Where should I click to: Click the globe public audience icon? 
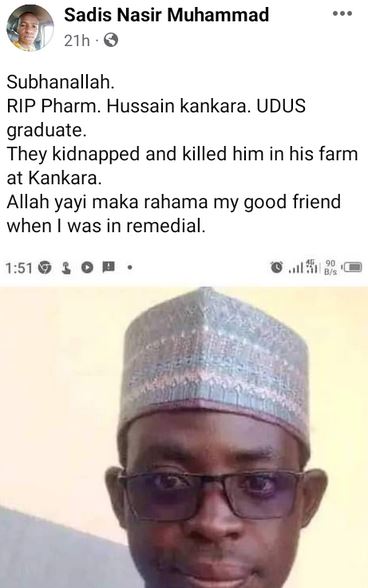[x=111, y=40]
